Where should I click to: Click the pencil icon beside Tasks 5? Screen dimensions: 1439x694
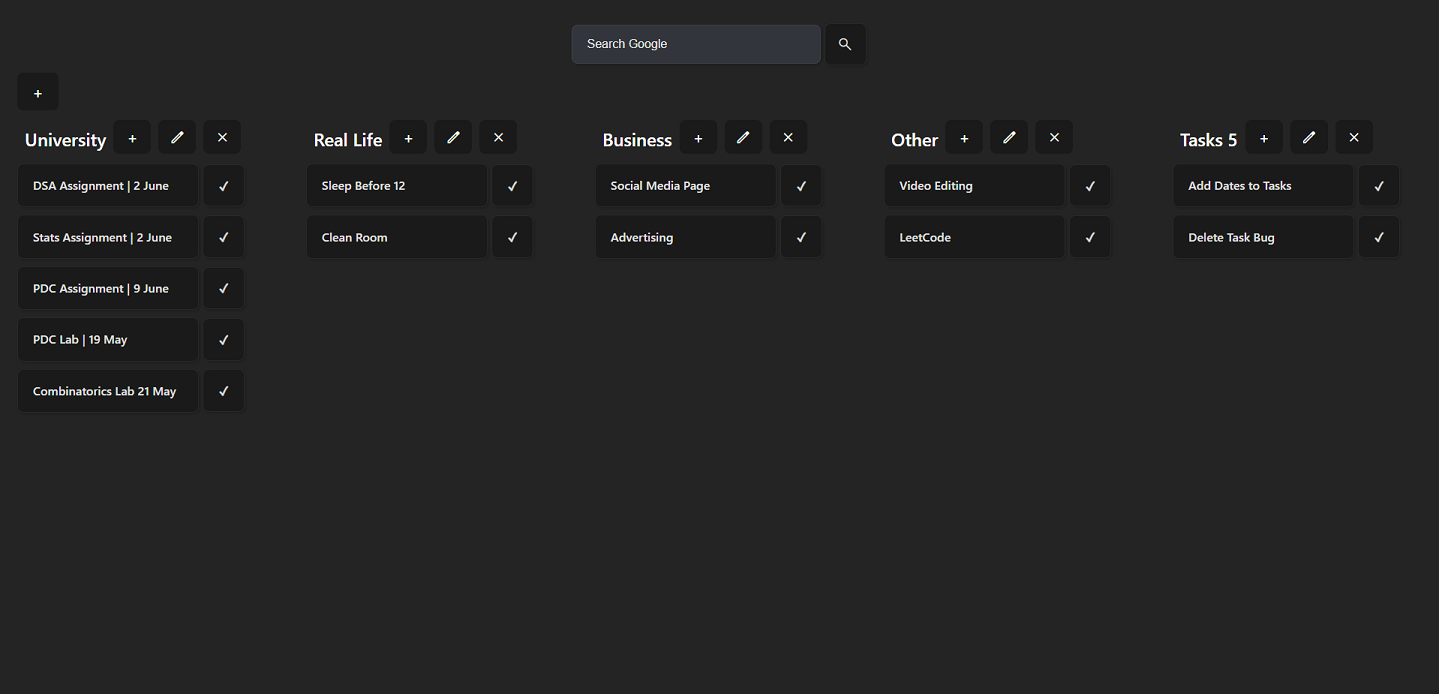click(x=1309, y=137)
